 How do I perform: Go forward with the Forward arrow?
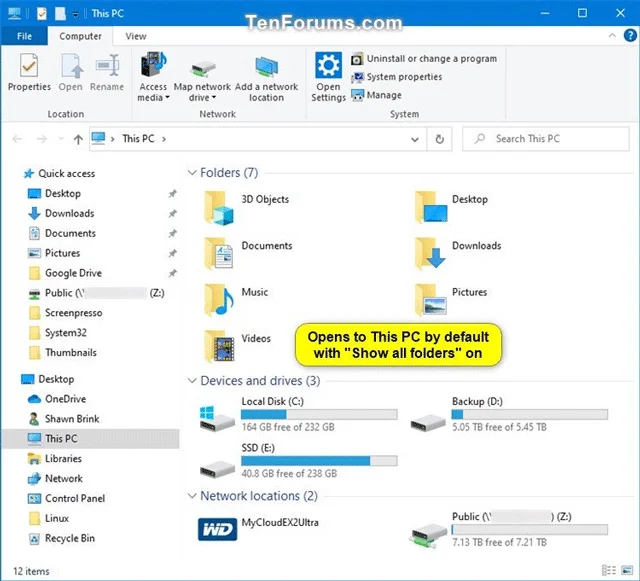coord(42,139)
